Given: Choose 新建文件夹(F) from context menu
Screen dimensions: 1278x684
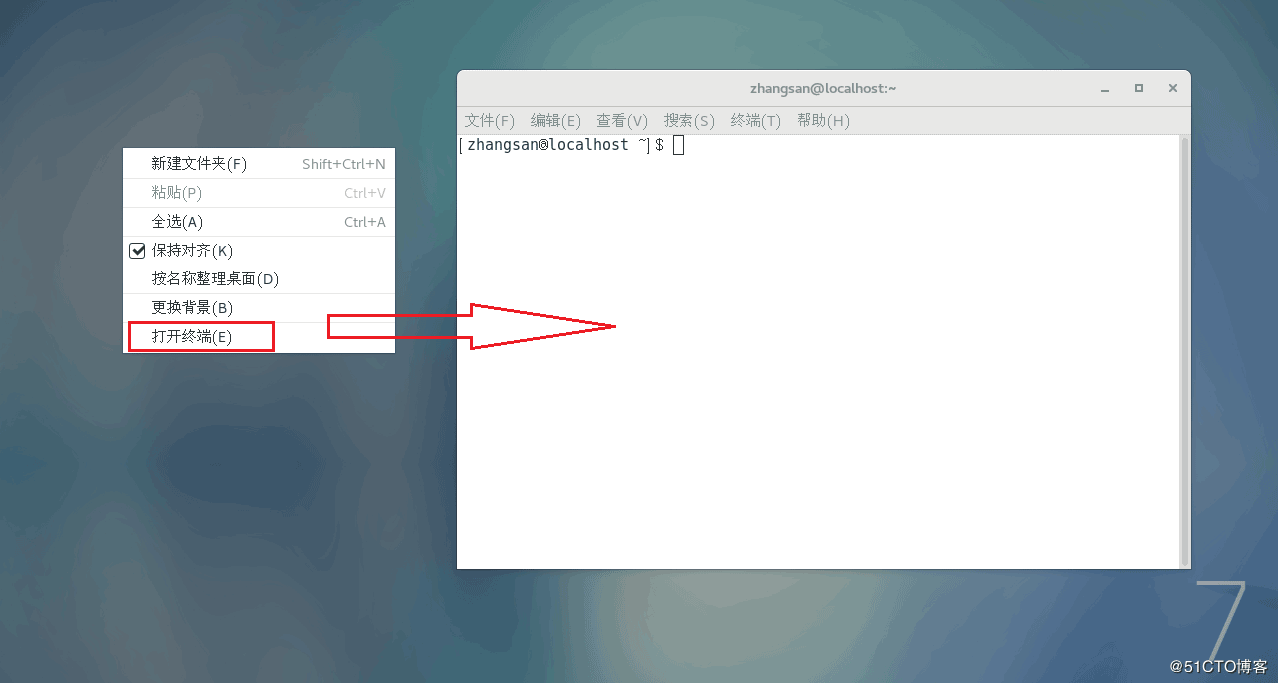Looking at the screenshot, I should (x=259, y=164).
